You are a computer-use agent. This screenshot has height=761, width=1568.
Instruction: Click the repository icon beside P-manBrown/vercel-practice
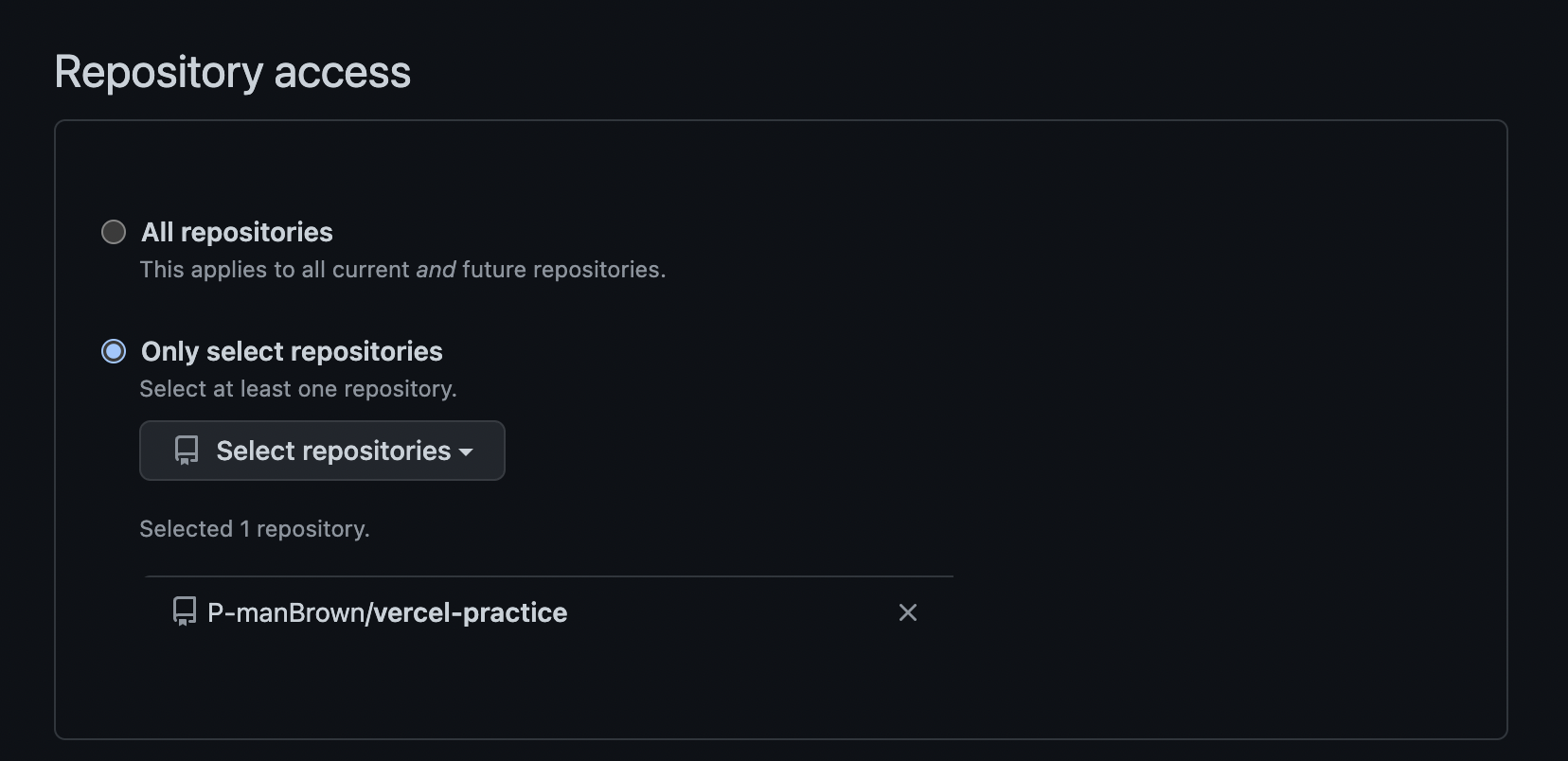185,611
